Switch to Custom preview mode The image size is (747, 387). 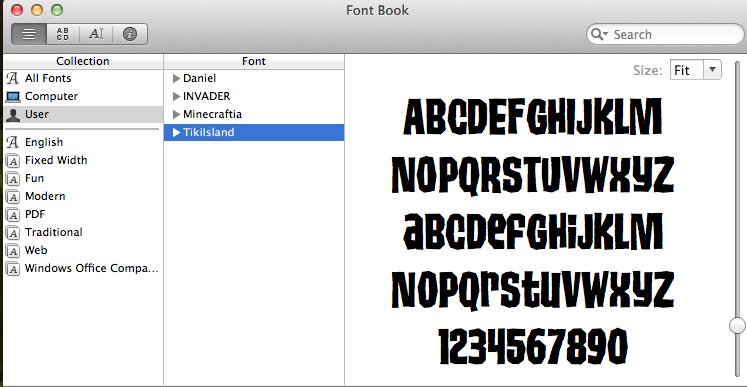coord(96,34)
